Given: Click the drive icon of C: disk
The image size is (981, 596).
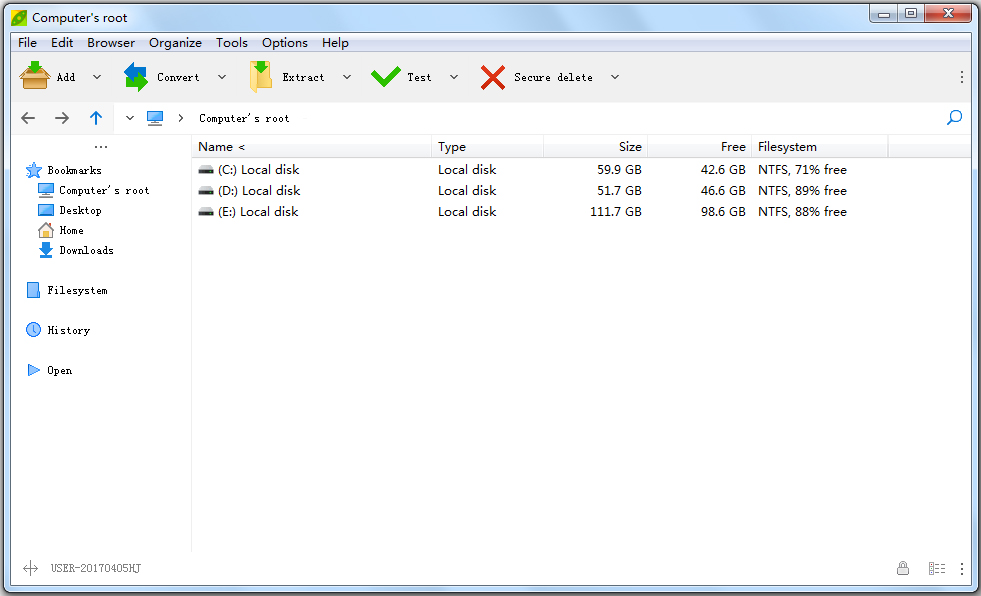Looking at the screenshot, I should (206, 170).
